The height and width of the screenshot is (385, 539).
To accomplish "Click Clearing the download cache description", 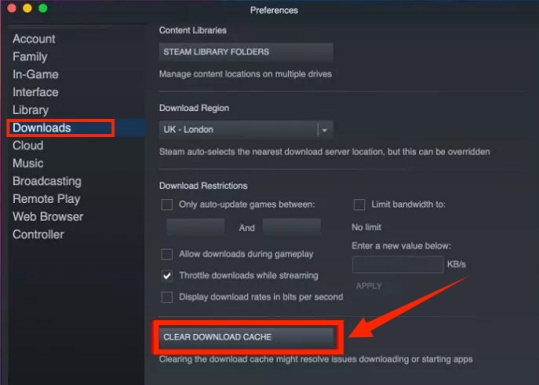I will [316, 360].
